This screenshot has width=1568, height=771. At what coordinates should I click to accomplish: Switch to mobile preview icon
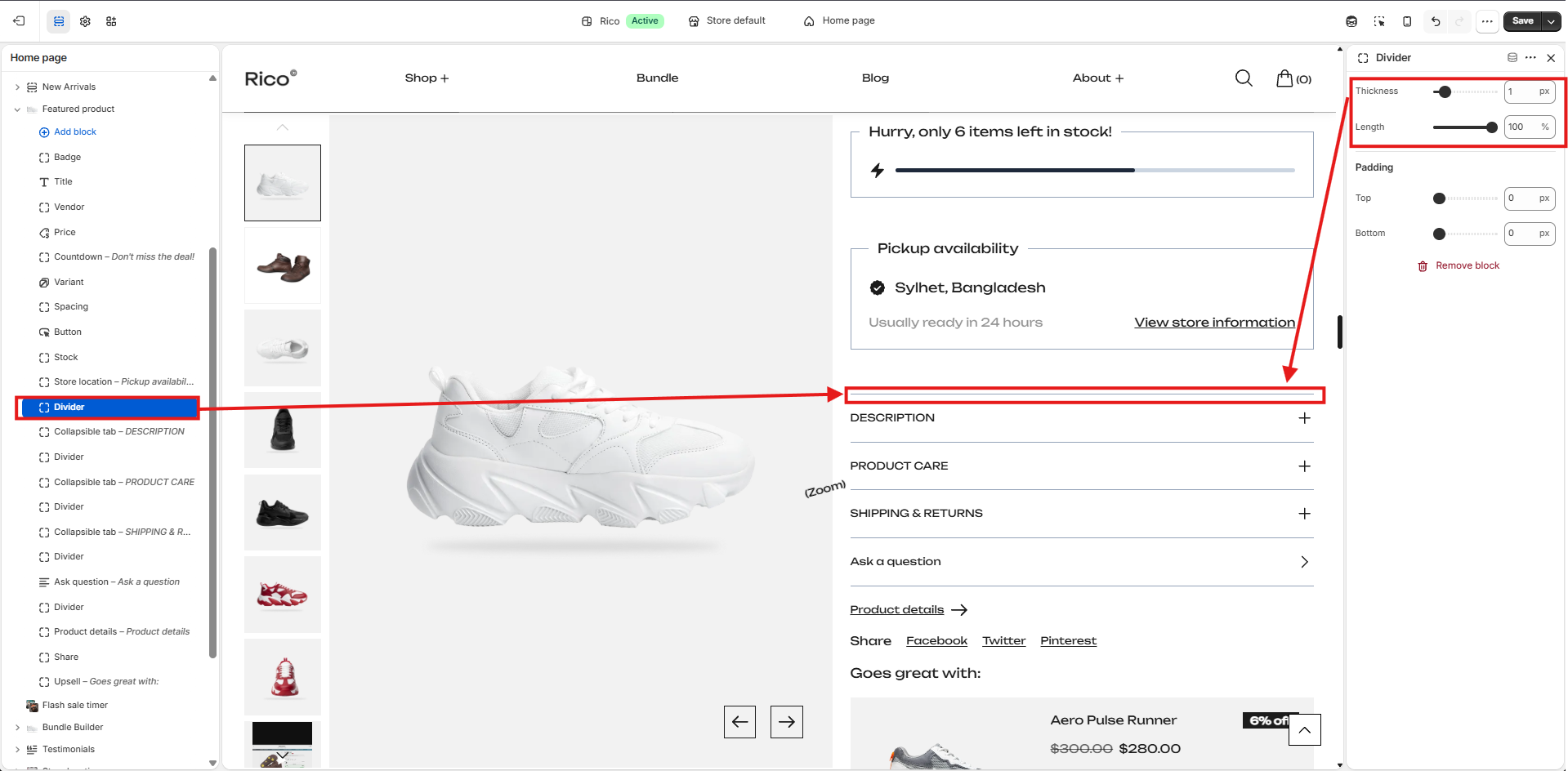pos(1407,21)
